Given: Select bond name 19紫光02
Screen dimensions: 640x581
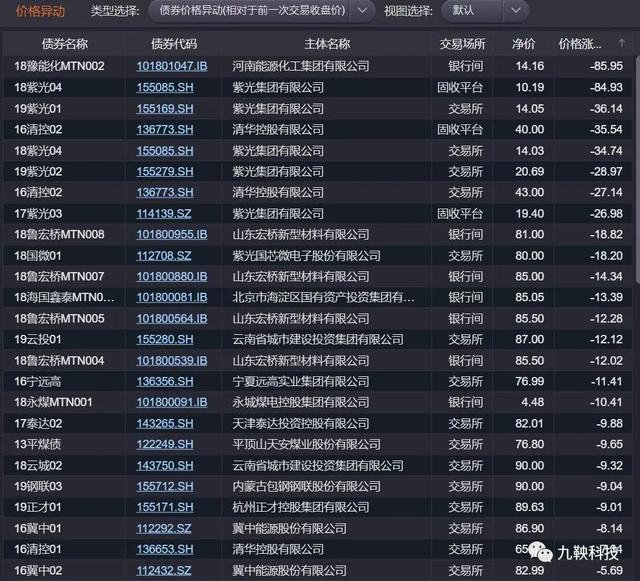Looking at the screenshot, I should [x=38, y=171].
